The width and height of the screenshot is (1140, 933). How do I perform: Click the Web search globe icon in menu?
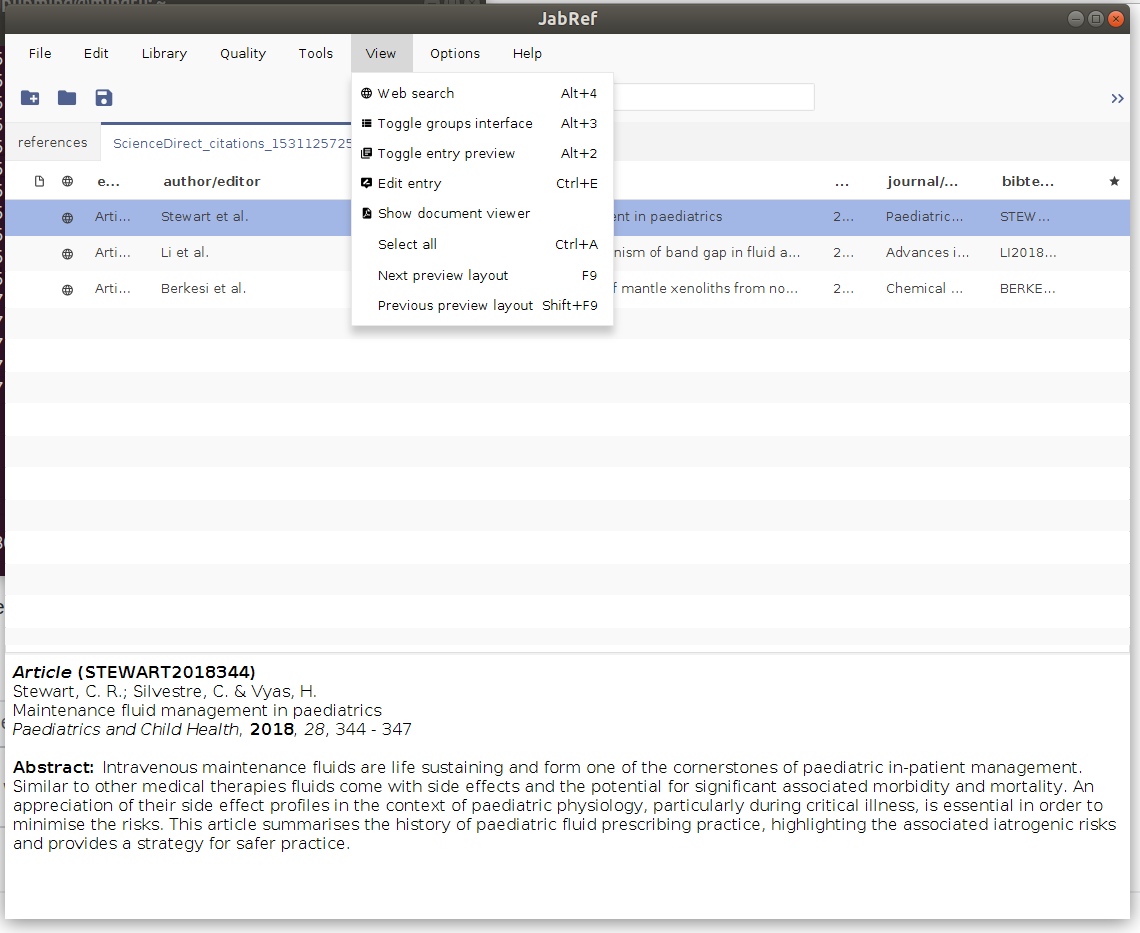(366, 93)
